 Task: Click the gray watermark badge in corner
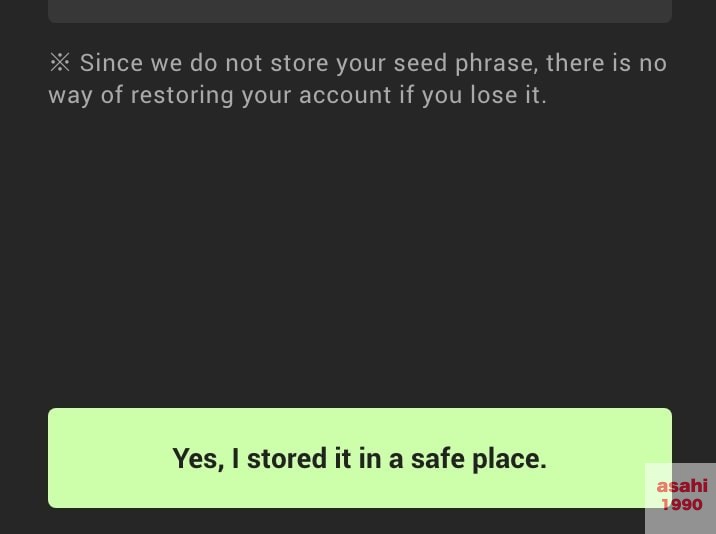[680, 498]
